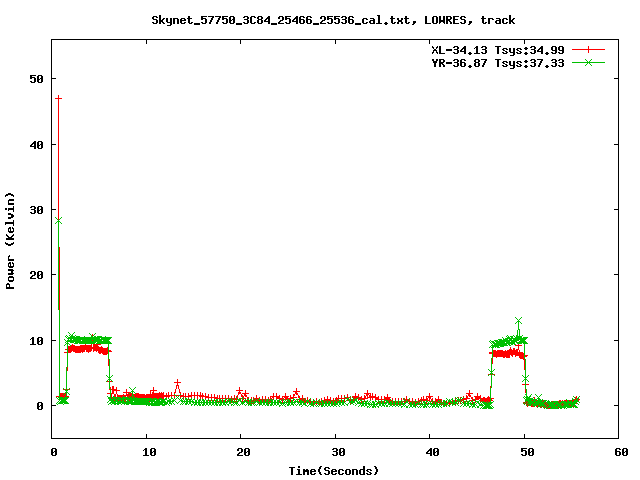Click the green peak marker near 13 Kelvin
Screen dimensions: 640x480
[518, 321]
